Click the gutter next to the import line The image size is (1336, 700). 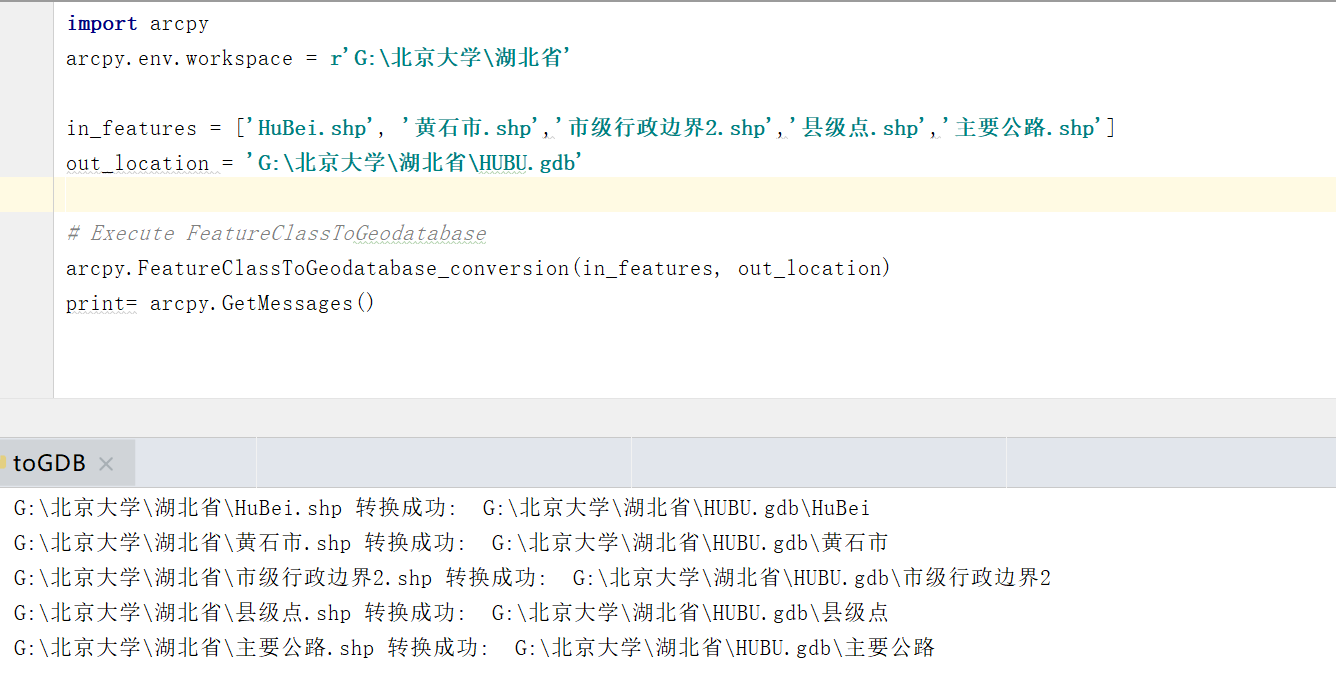27,23
